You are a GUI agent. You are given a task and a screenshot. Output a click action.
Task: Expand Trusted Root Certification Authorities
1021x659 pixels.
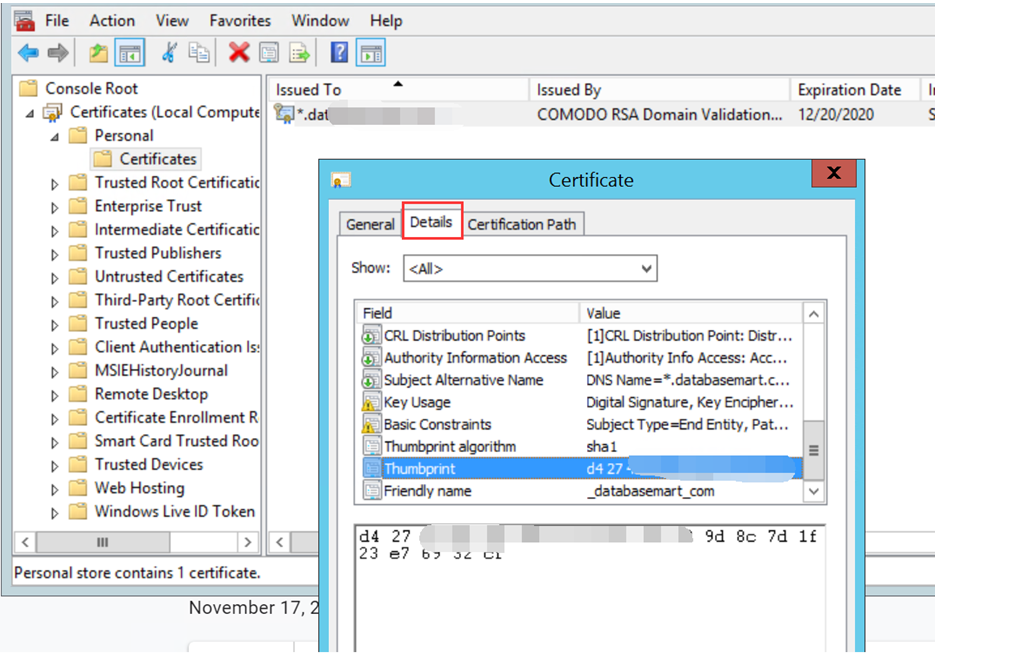coord(55,184)
